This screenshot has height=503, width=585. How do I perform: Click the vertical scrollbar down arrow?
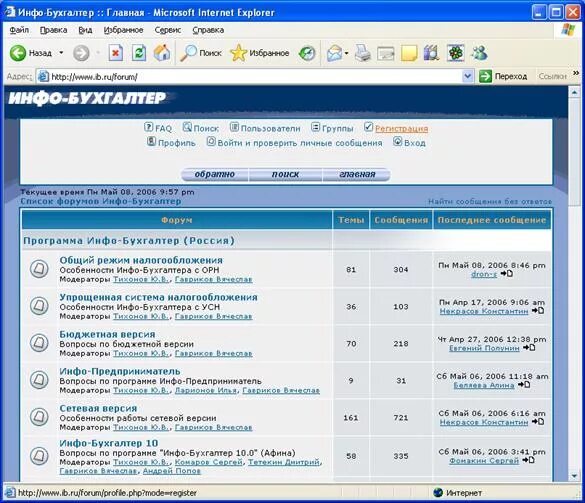(x=574, y=475)
